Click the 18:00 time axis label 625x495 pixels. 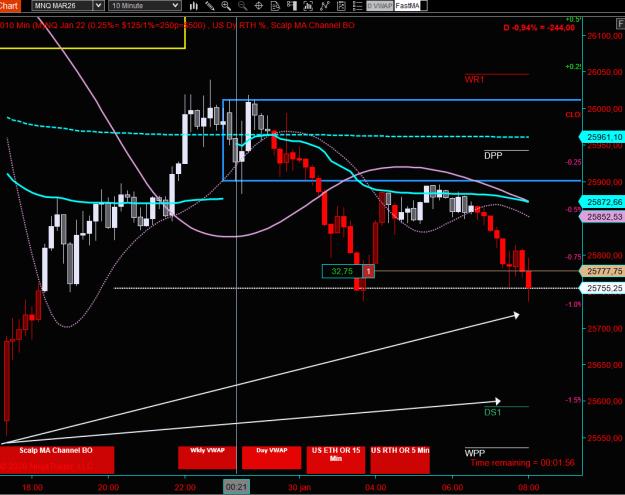(x=32, y=487)
